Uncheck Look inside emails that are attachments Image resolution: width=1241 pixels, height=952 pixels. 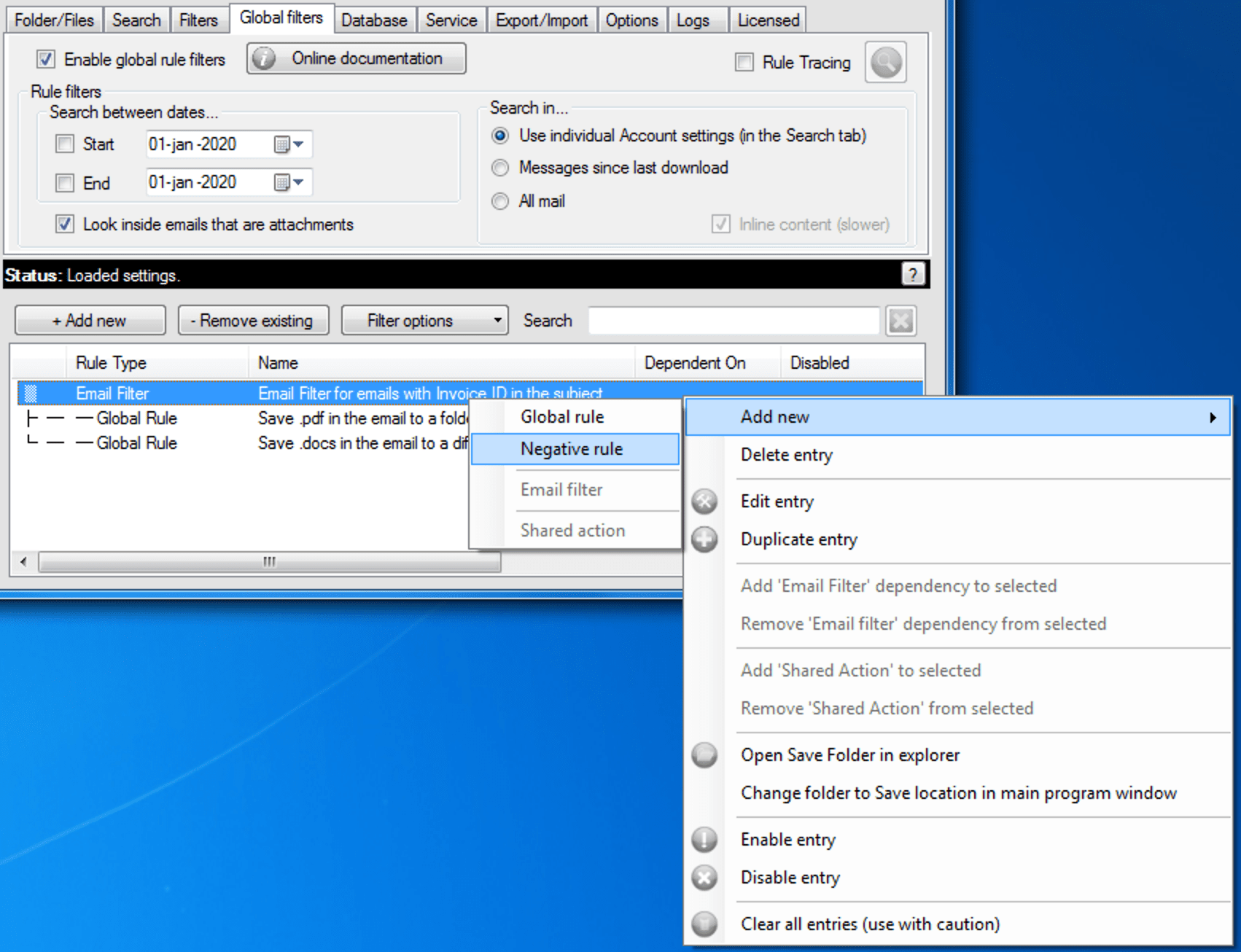[65, 225]
